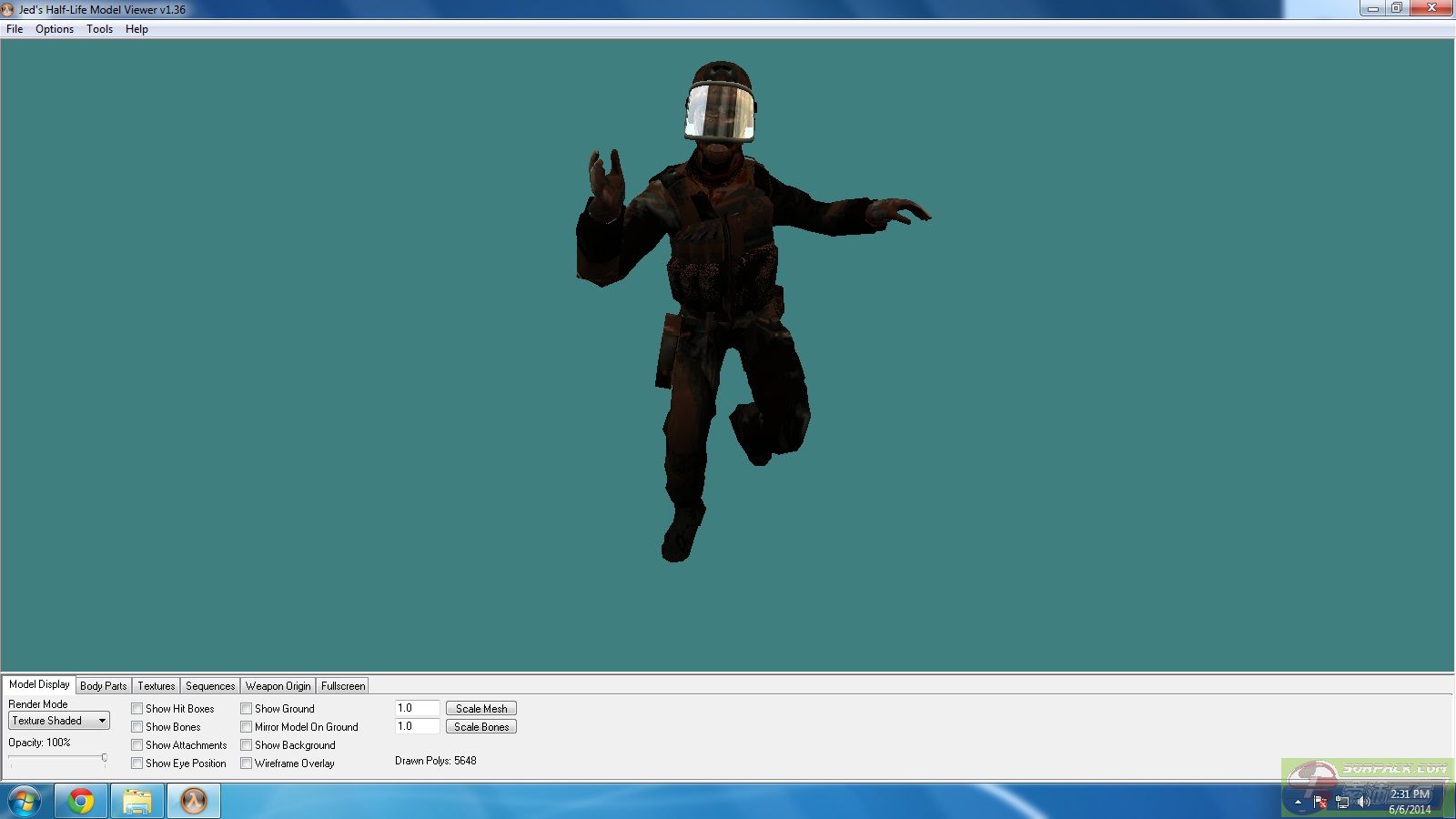Enable the Show Hit Boxes checkbox
The width and height of the screenshot is (1456, 819).
click(x=137, y=709)
